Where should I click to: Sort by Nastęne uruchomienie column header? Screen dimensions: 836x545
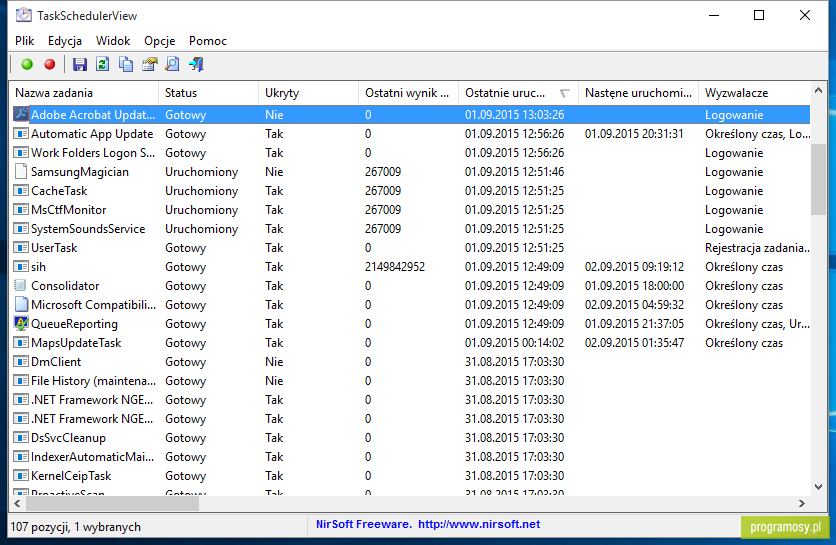[x=638, y=93]
